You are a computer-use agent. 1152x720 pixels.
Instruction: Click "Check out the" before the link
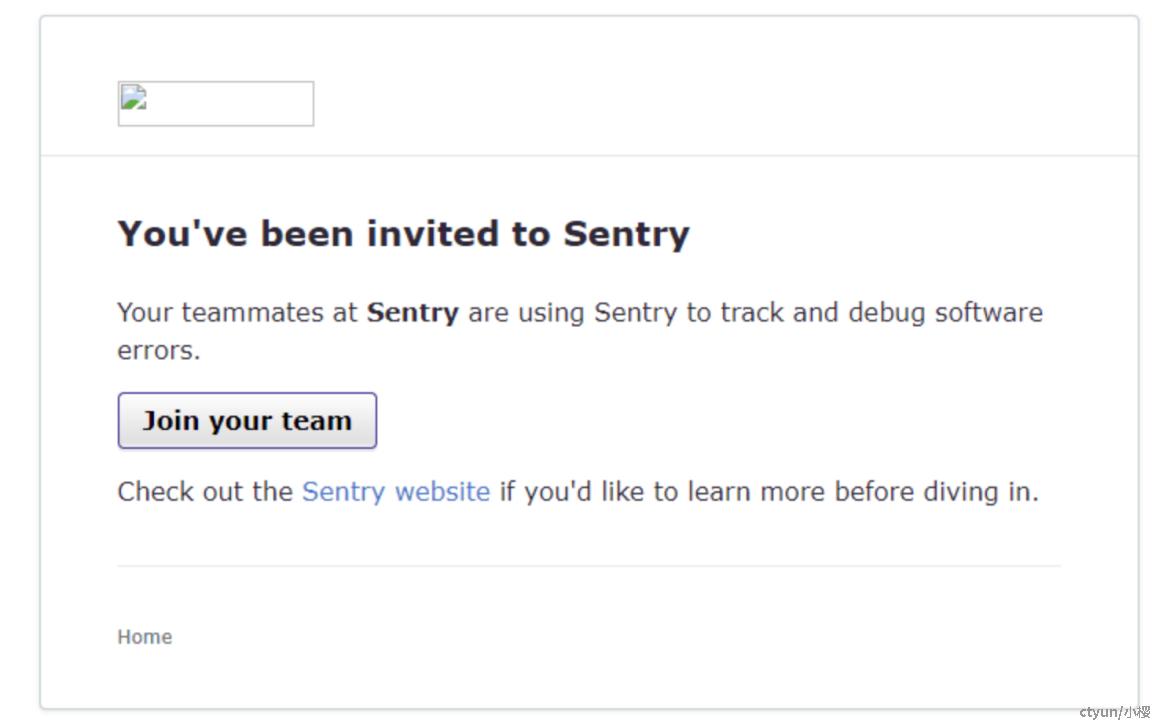coord(205,492)
